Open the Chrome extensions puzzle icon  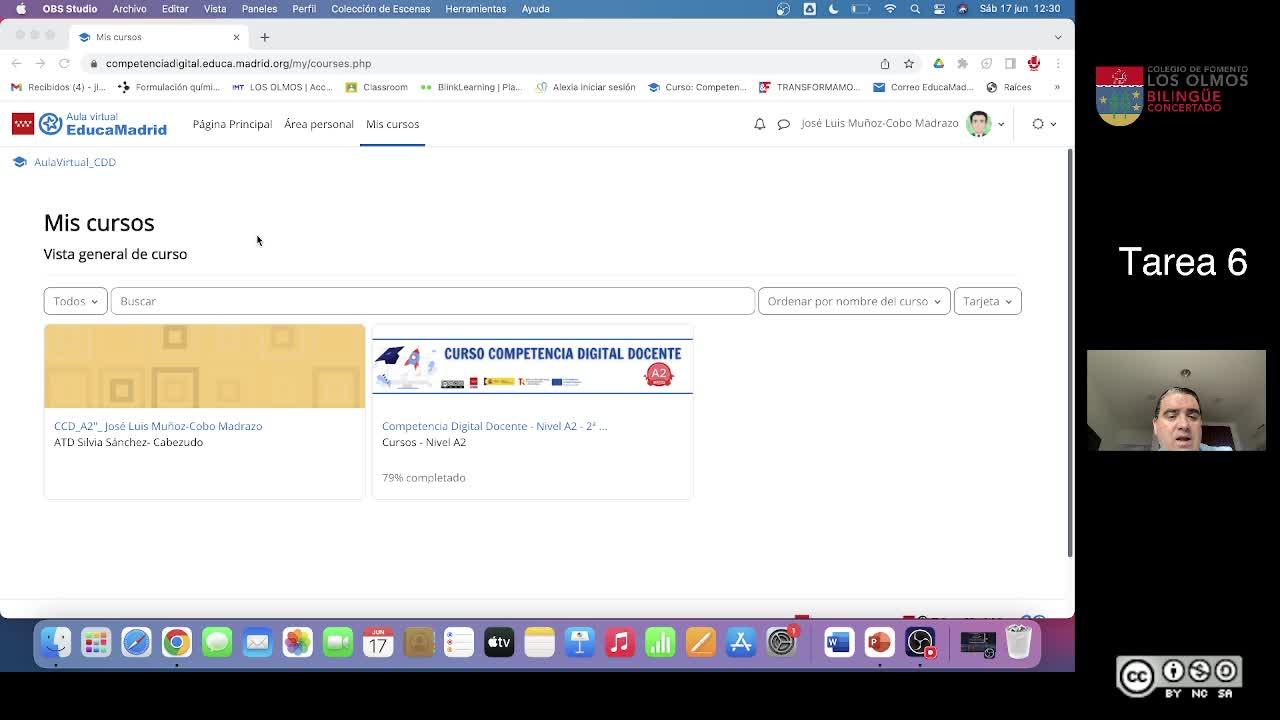pos(962,63)
